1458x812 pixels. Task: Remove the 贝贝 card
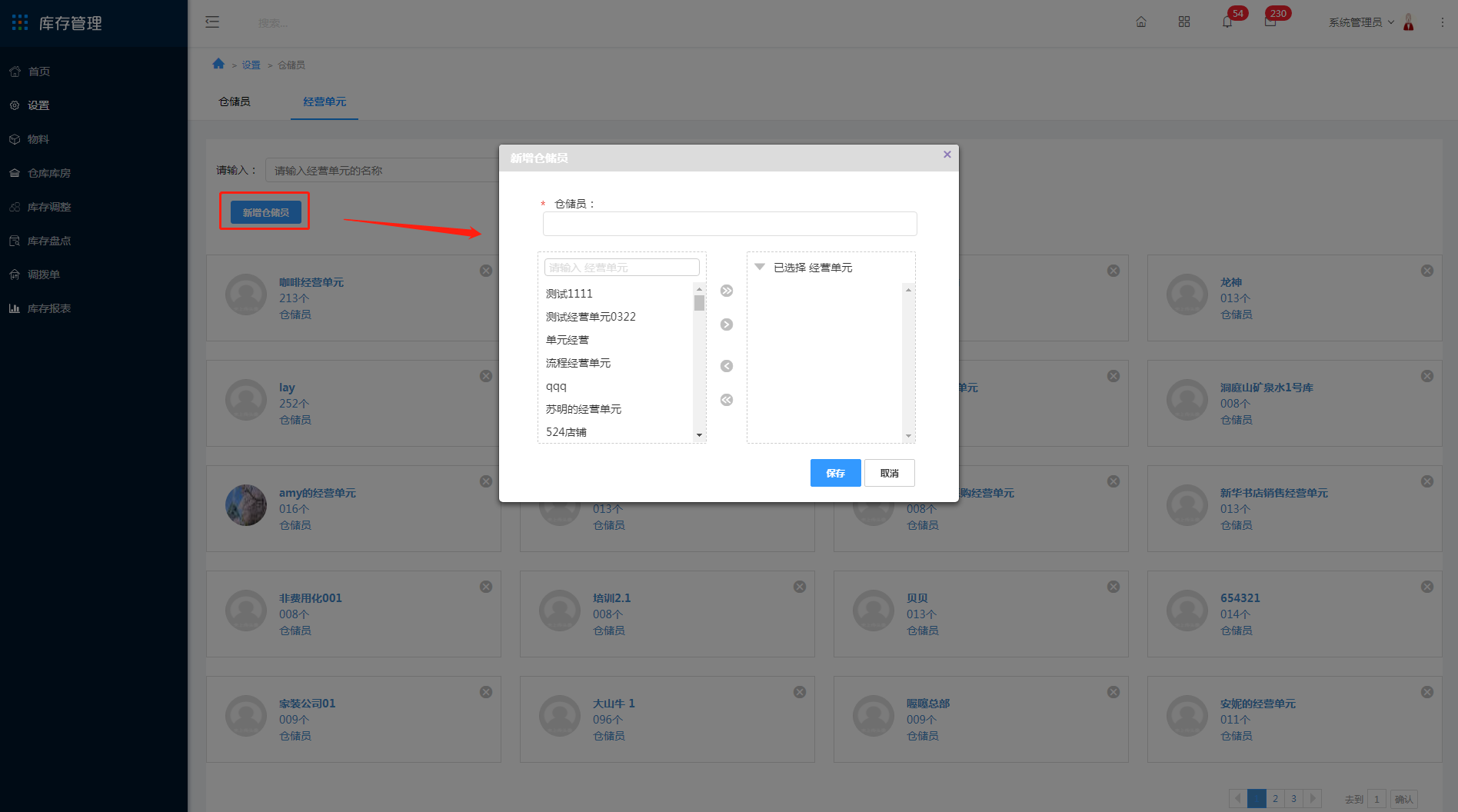point(1113,587)
